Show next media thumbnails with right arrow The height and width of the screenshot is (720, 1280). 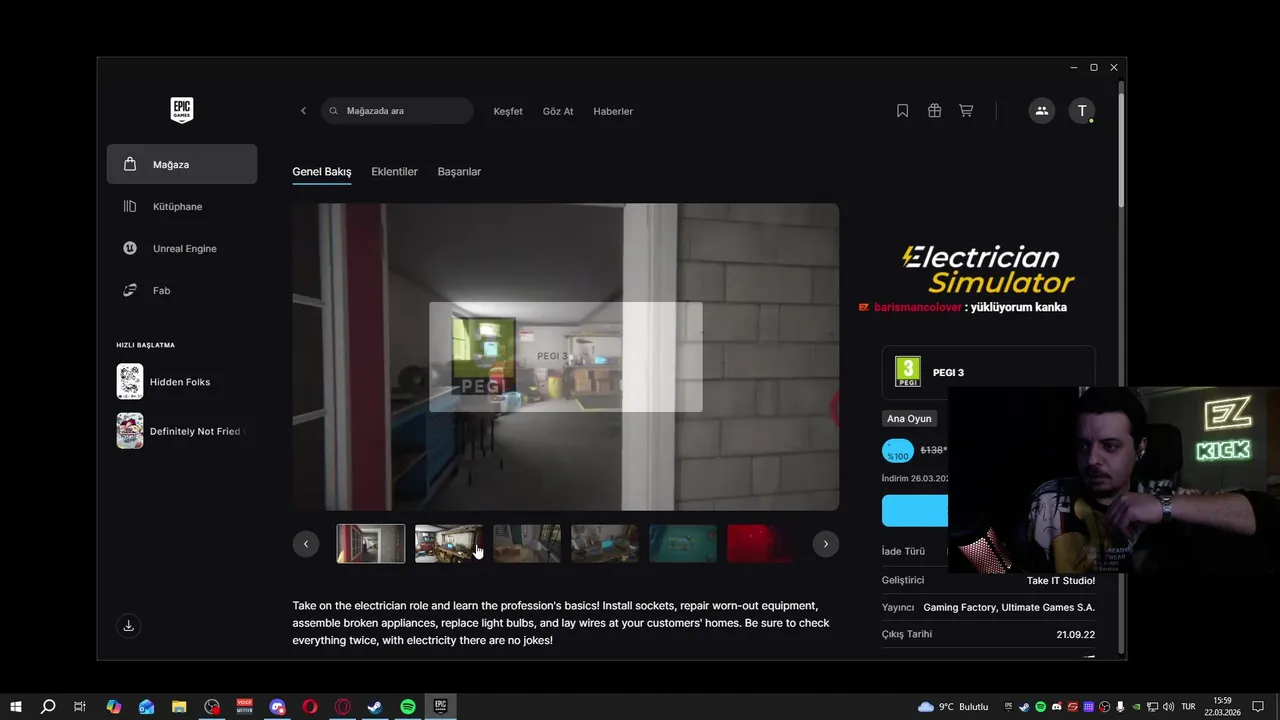pos(825,544)
